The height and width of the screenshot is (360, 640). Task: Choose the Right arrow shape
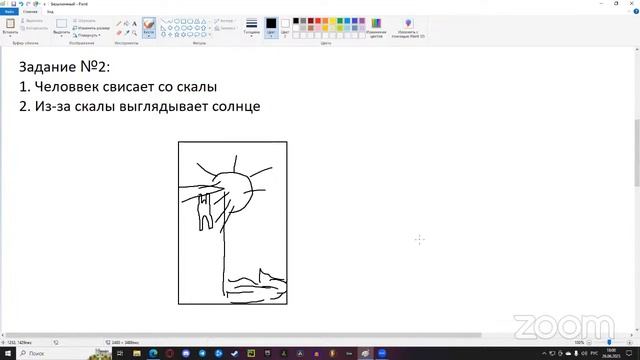click(x=190, y=28)
